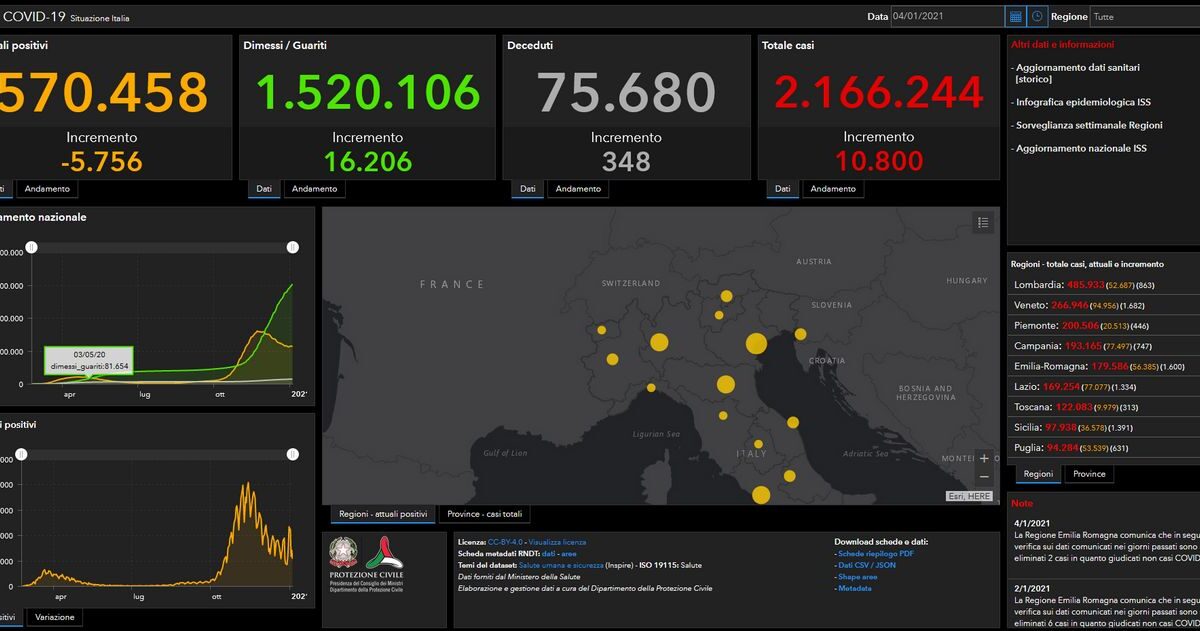Click the Data field showing 04/01/2021

(x=948, y=17)
